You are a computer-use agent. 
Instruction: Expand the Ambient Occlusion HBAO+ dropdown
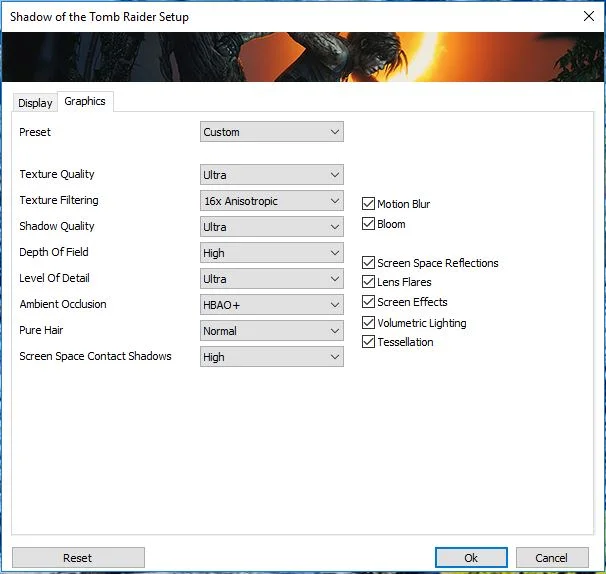pos(272,305)
